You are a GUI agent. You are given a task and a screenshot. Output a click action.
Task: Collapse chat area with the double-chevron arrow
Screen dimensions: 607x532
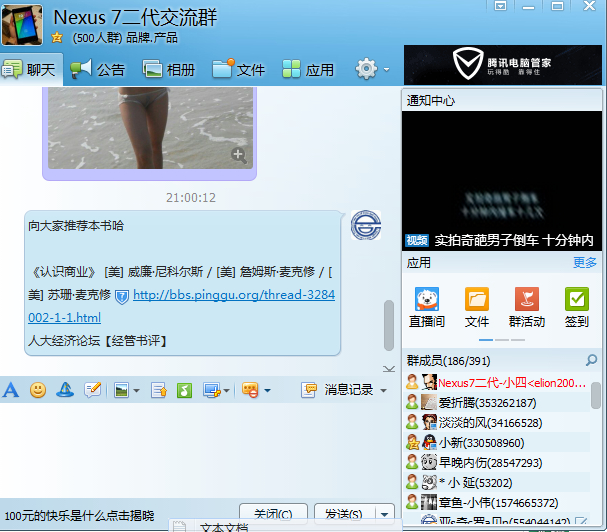389,369
